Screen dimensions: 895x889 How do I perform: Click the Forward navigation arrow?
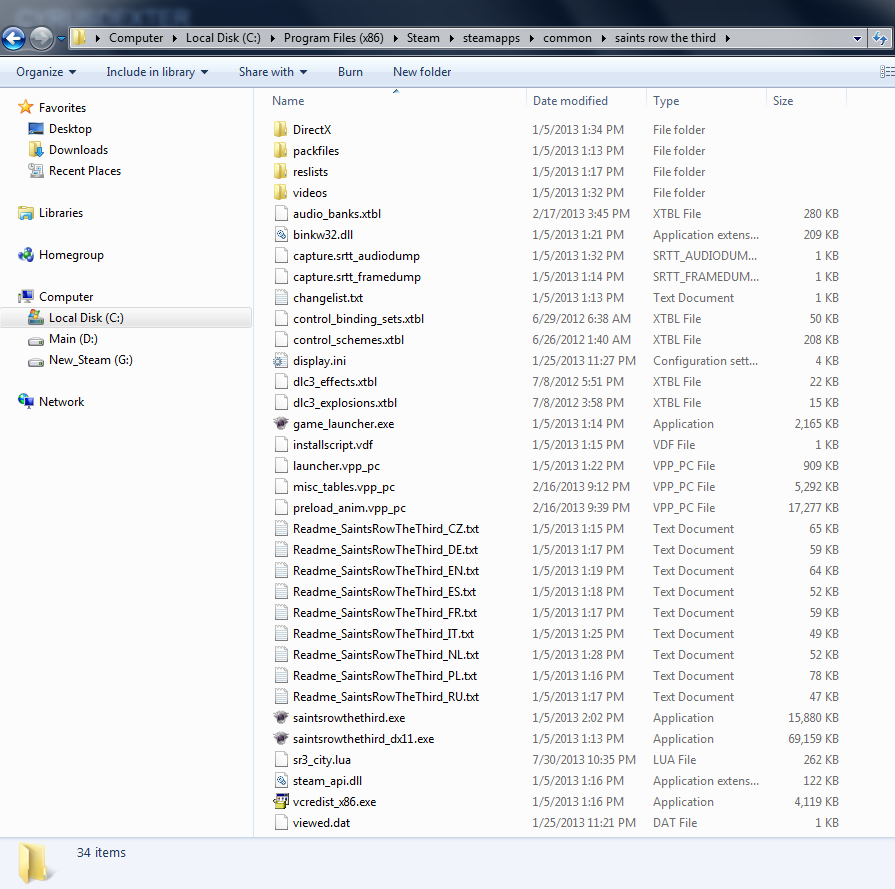[x=41, y=38]
